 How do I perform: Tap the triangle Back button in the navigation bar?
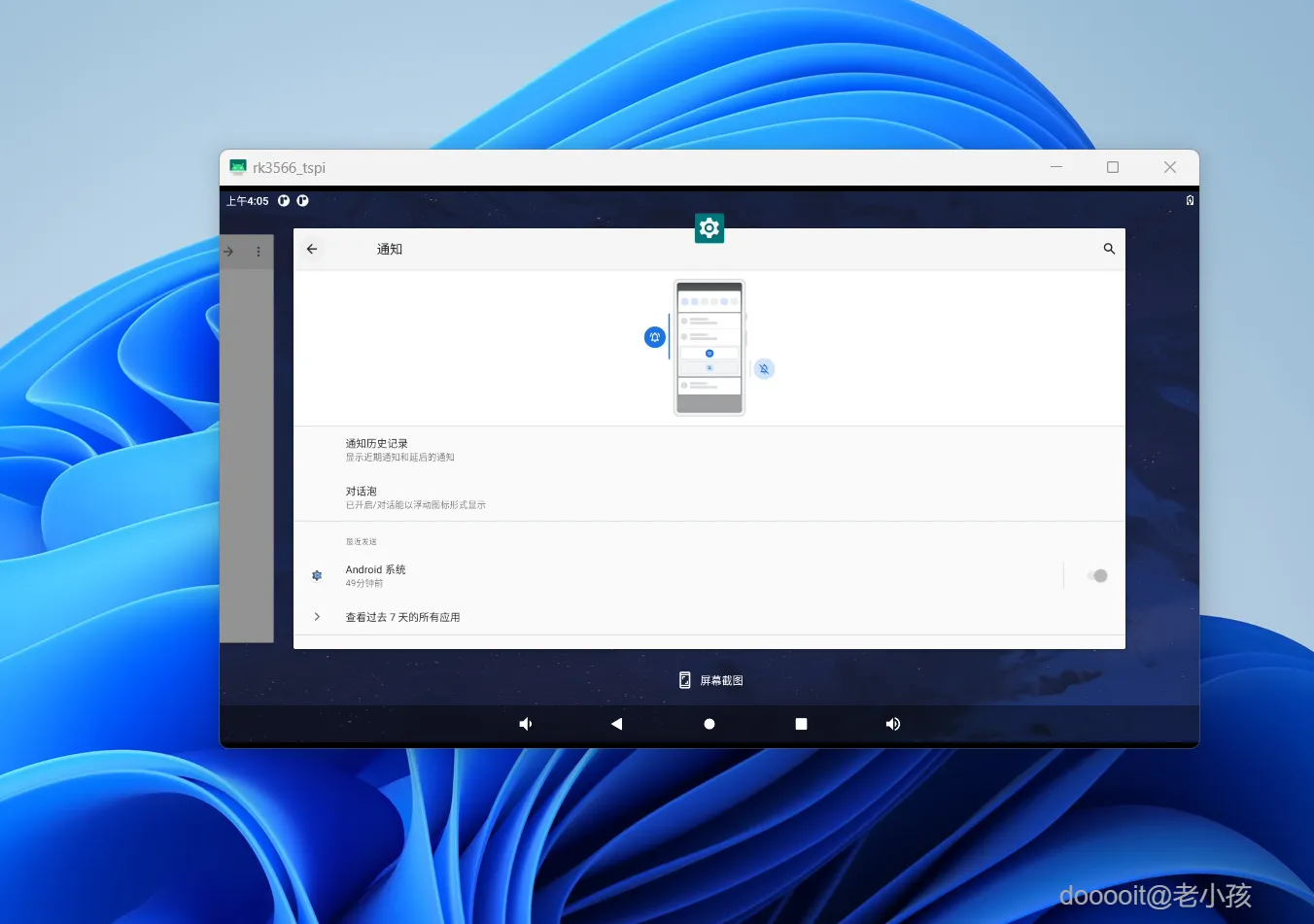(x=616, y=724)
